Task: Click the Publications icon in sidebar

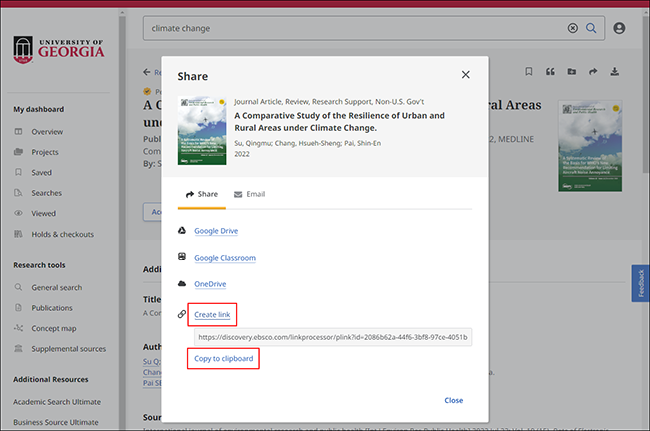Action: [x=18, y=308]
